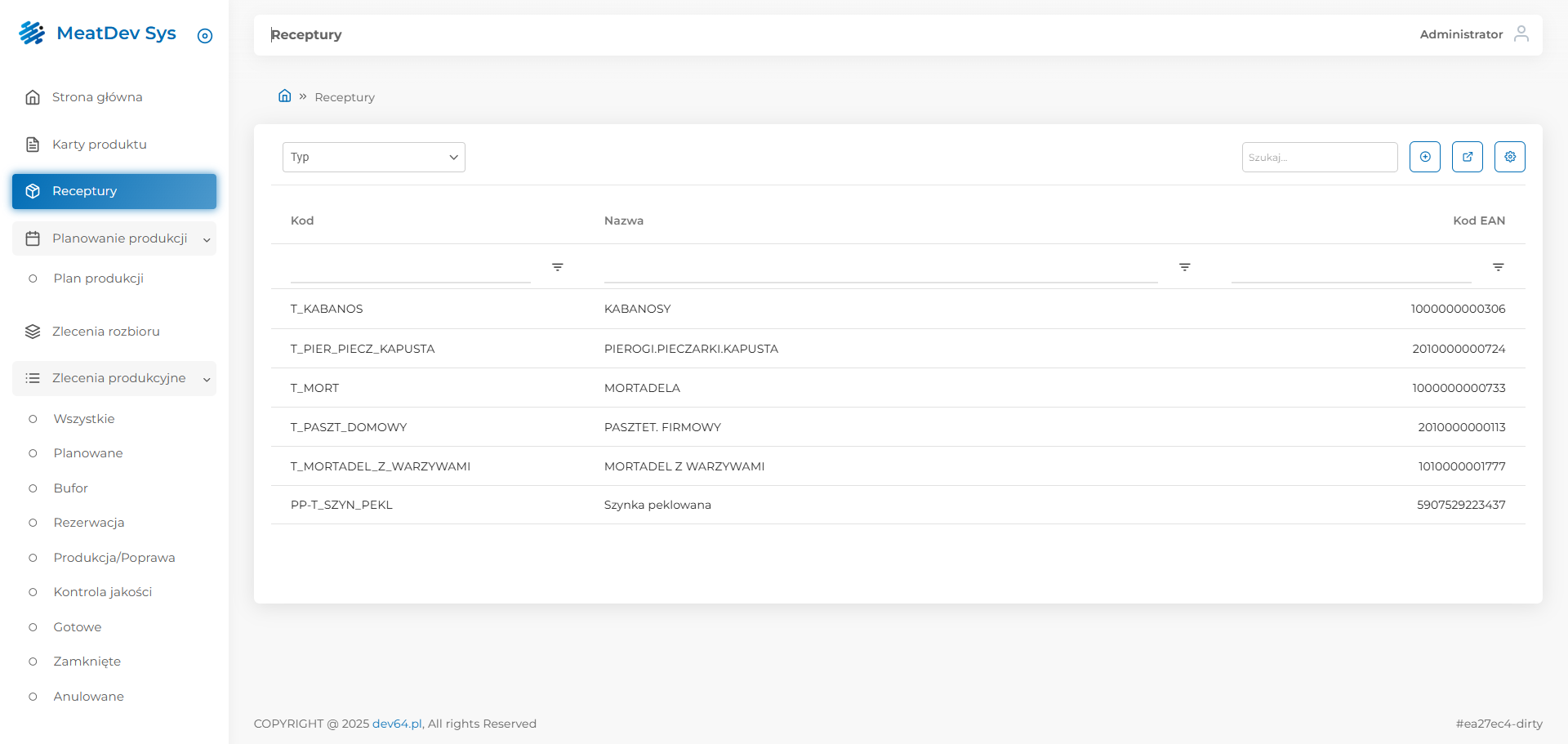Open the dev64.pl footer link
The image size is (1568, 744).
(397, 724)
